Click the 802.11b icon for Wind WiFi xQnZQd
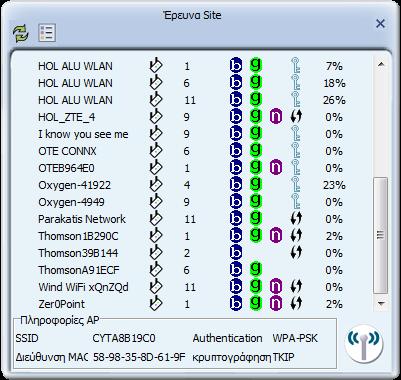401x380 pixels. [x=236, y=287]
